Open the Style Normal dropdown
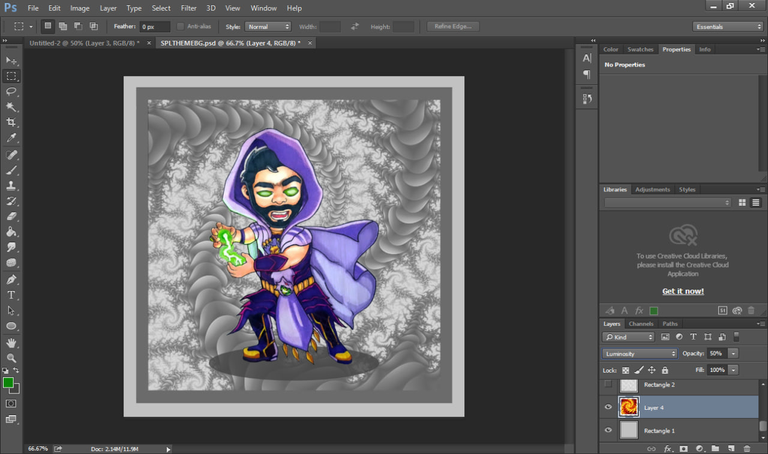Screen dimensions: 768x454 pyautogui.click(x=268, y=26)
